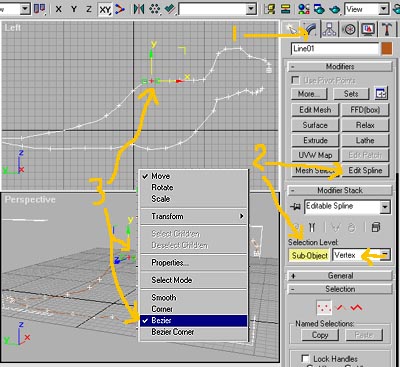Collapse the Modifiers rollout
Screen dimensions: 400x367
click(340, 67)
